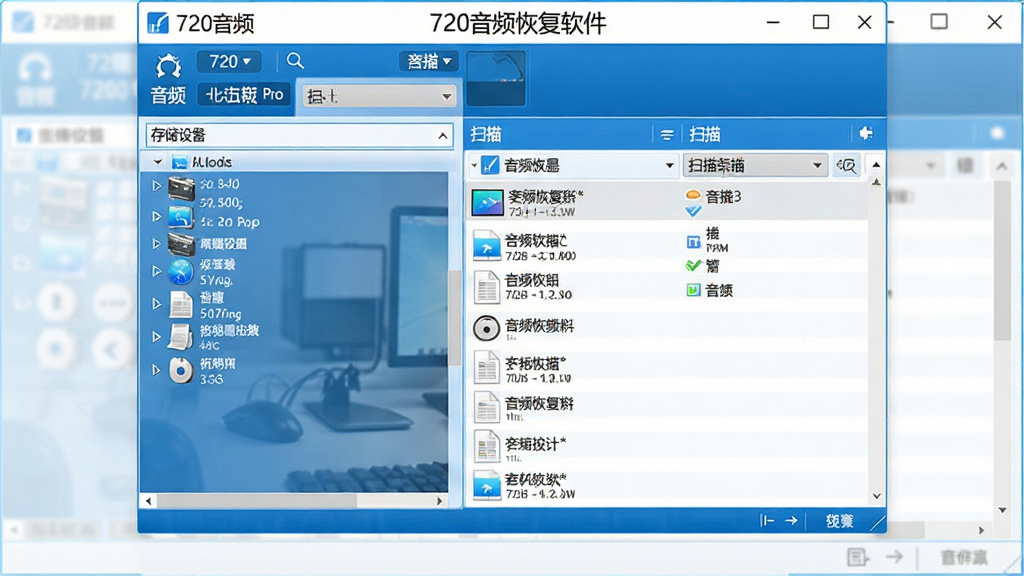Collapse the 存储设备 panel header

pos(443,136)
